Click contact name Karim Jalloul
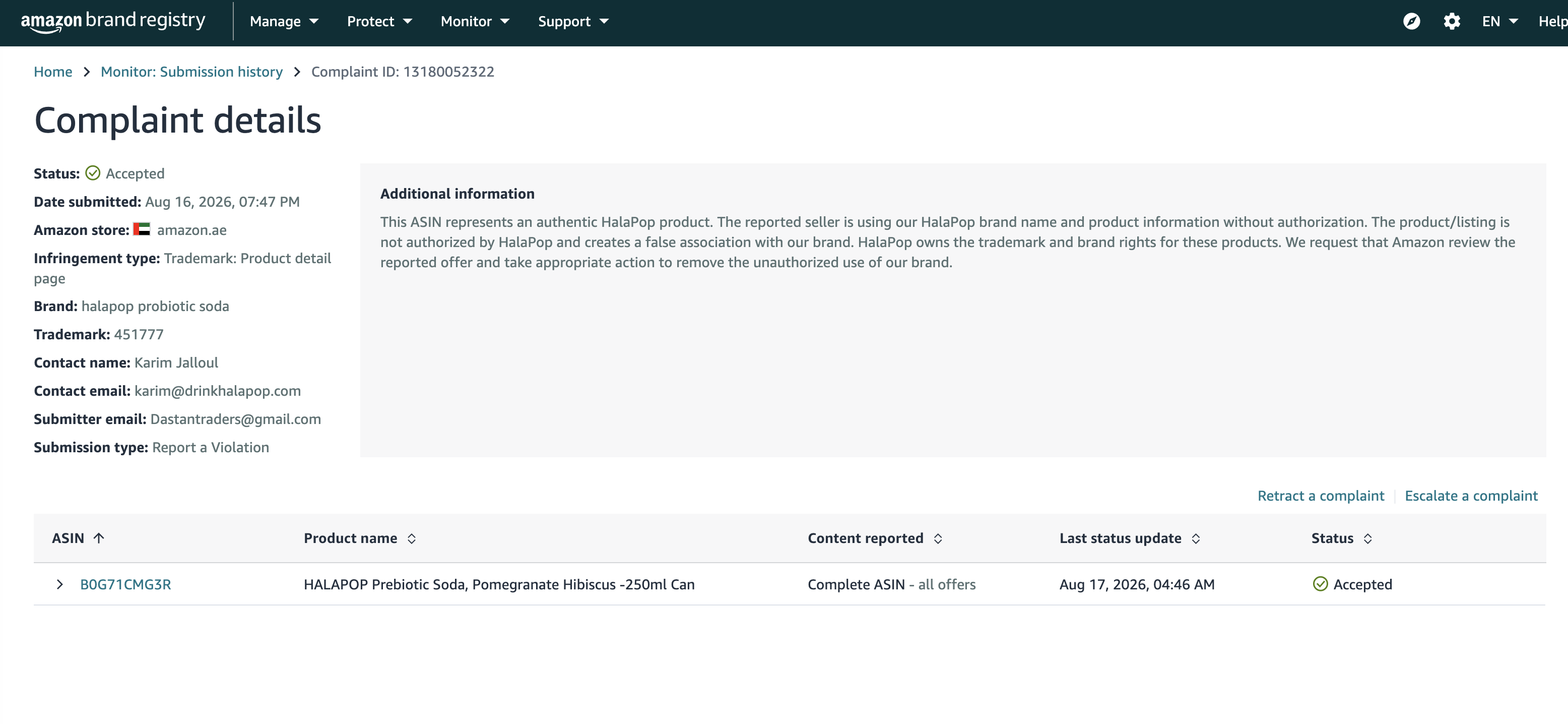Screen dimensions: 1568x724 pyautogui.click(x=176, y=363)
